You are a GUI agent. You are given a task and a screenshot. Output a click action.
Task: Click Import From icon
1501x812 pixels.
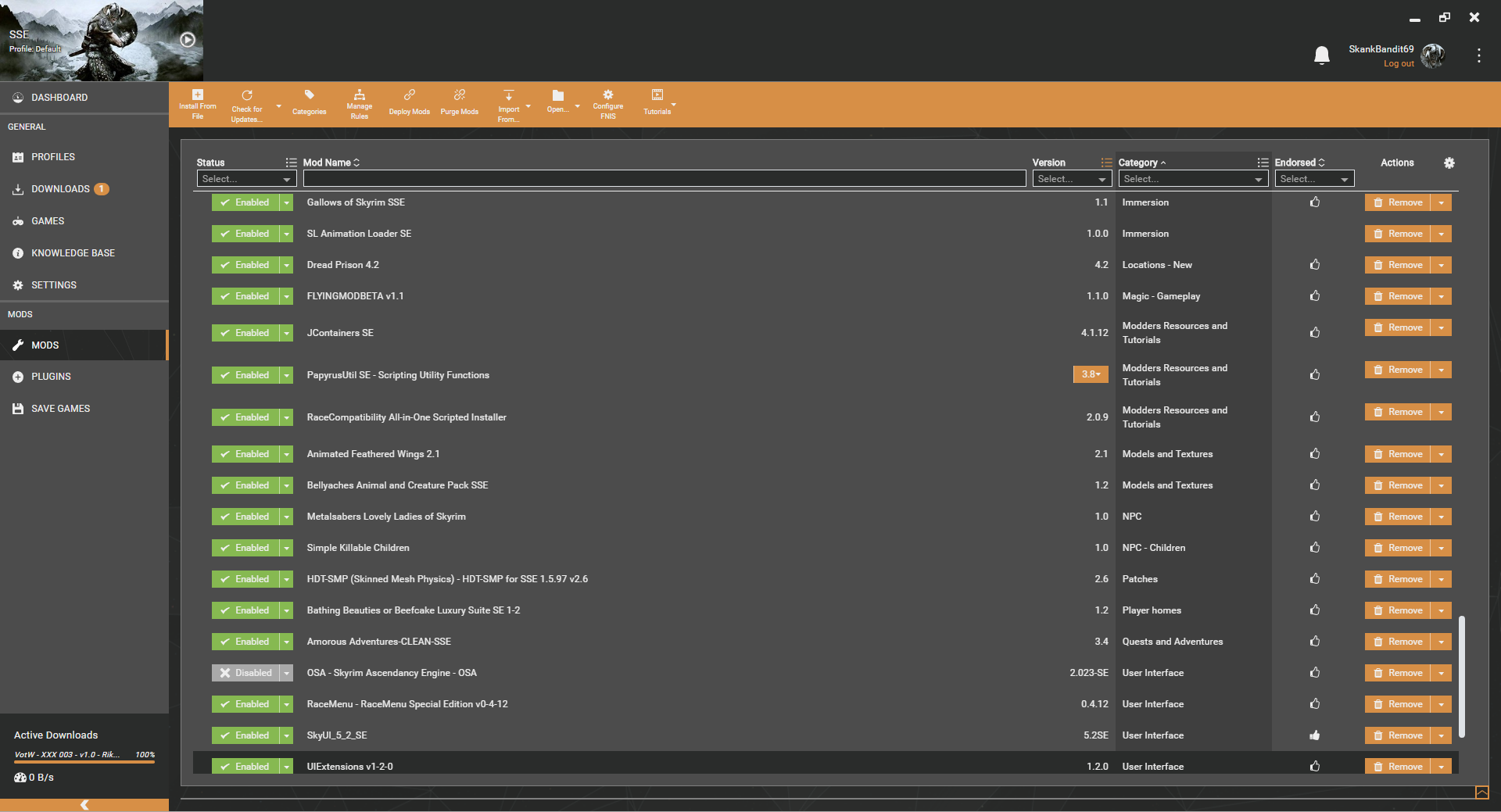point(508,95)
